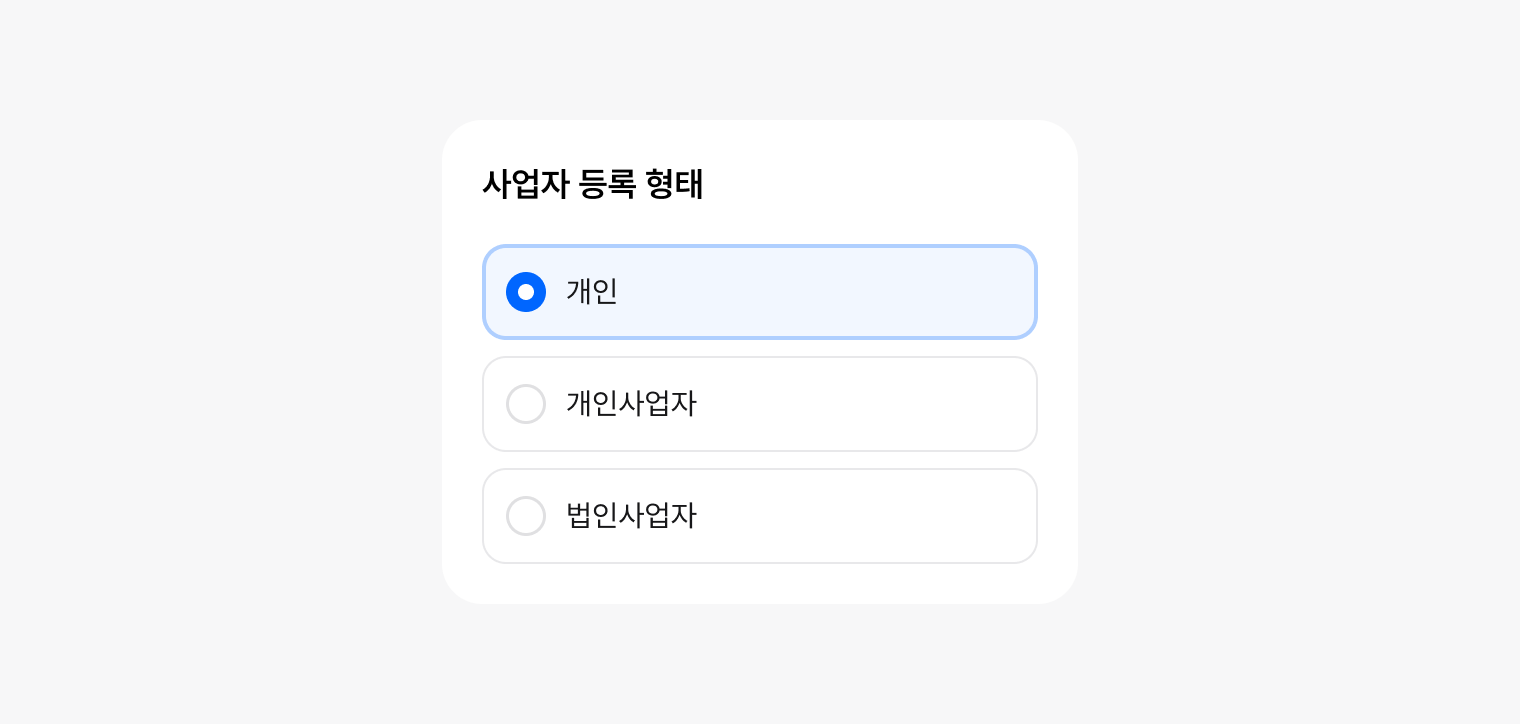
Task: Click the blue ring of the 개인 radio
Action: (513, 292)
